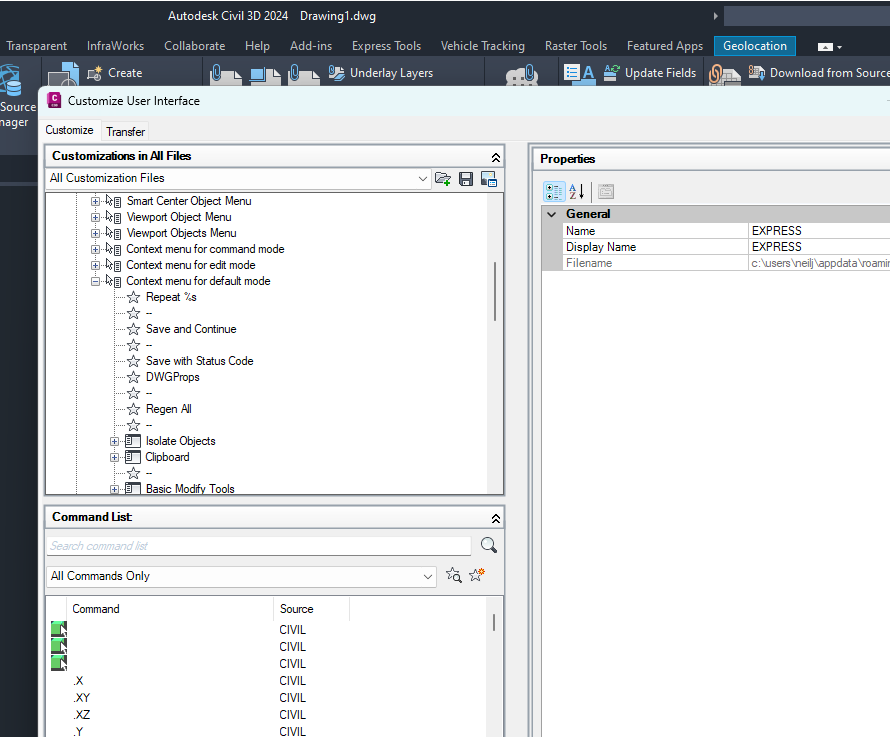Click the Save All Customization Files icon
The height and width of the screenshot is (737, 890).
tap(466, 178)
